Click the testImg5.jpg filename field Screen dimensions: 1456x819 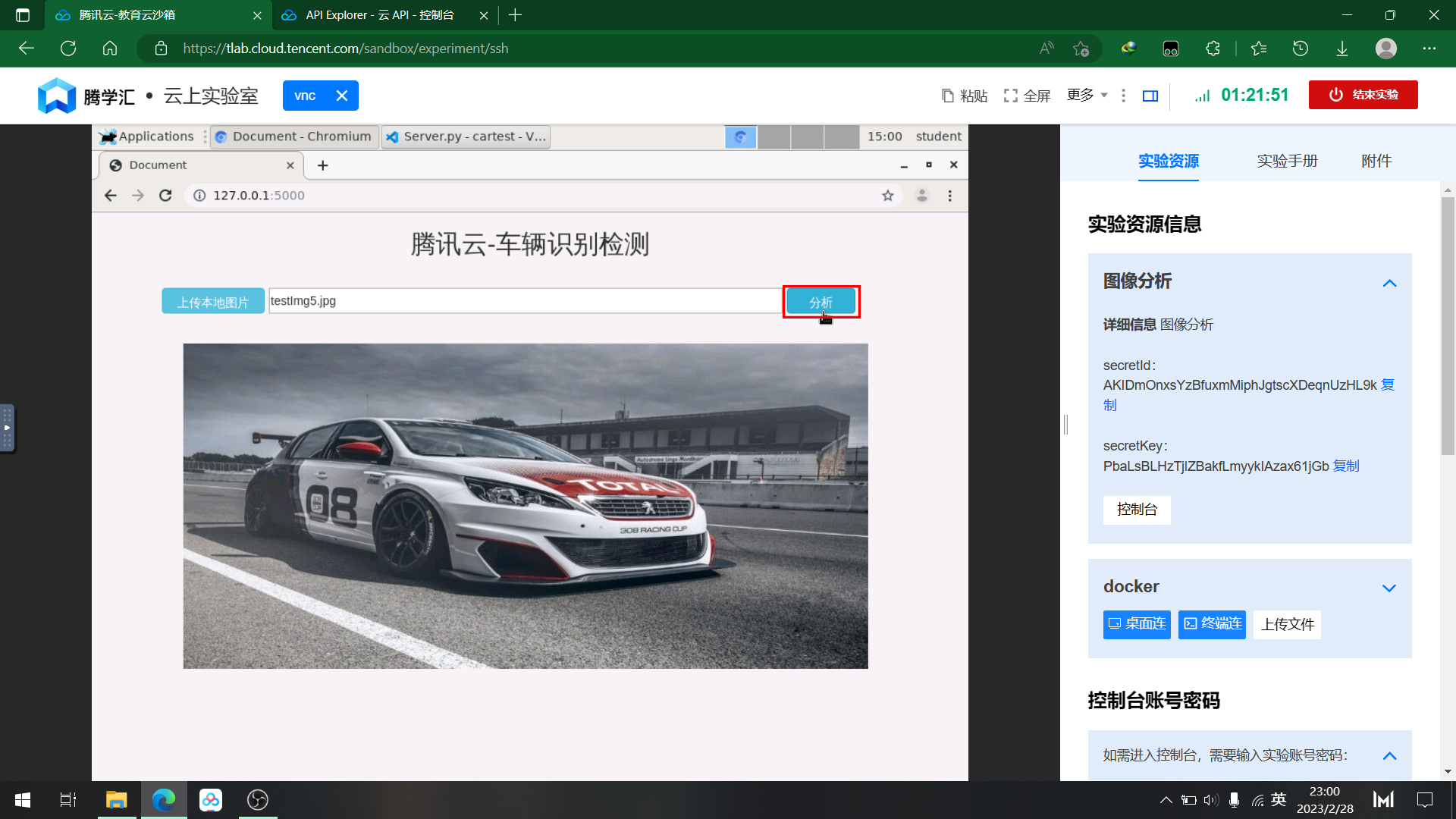coord(525,301)
